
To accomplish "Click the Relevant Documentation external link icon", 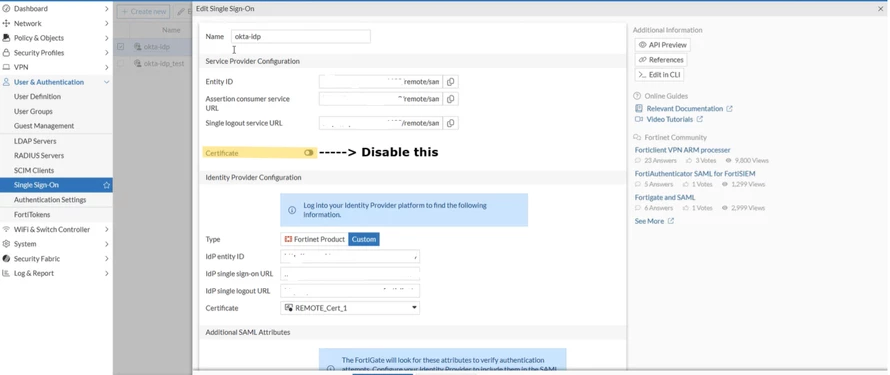I will (x=729, y=108).
